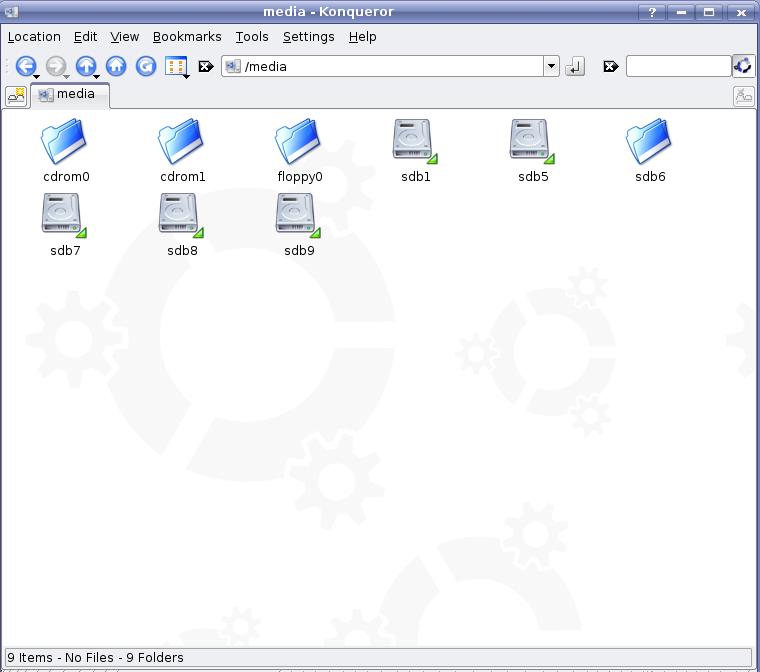Image resolution: width=760 pixels, height=672 pixels.
Task: Click the KDE animated gear logo
Action: coord(744,66)
